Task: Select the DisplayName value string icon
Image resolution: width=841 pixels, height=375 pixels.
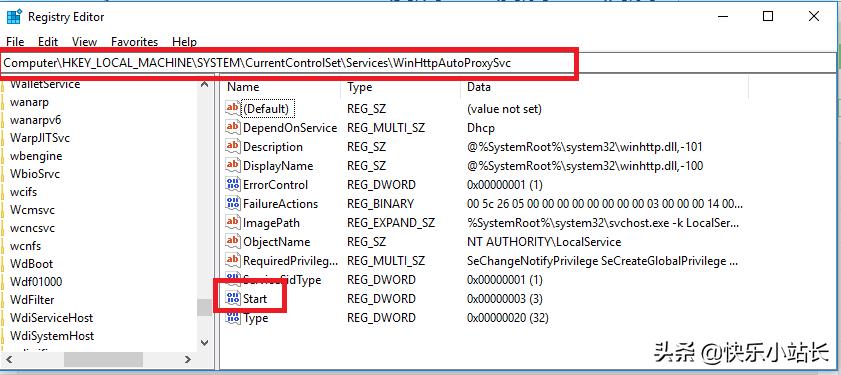Action: point(233,166)
